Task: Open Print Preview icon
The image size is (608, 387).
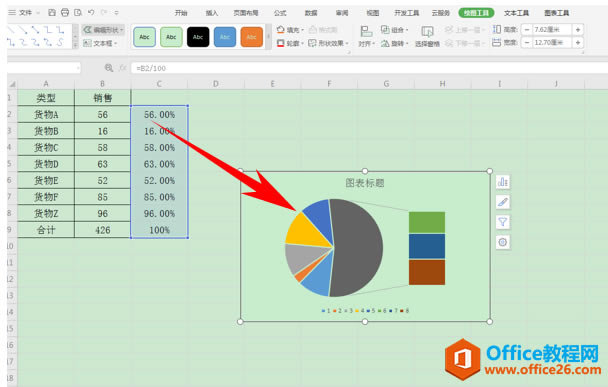Action: pos(78,12)
